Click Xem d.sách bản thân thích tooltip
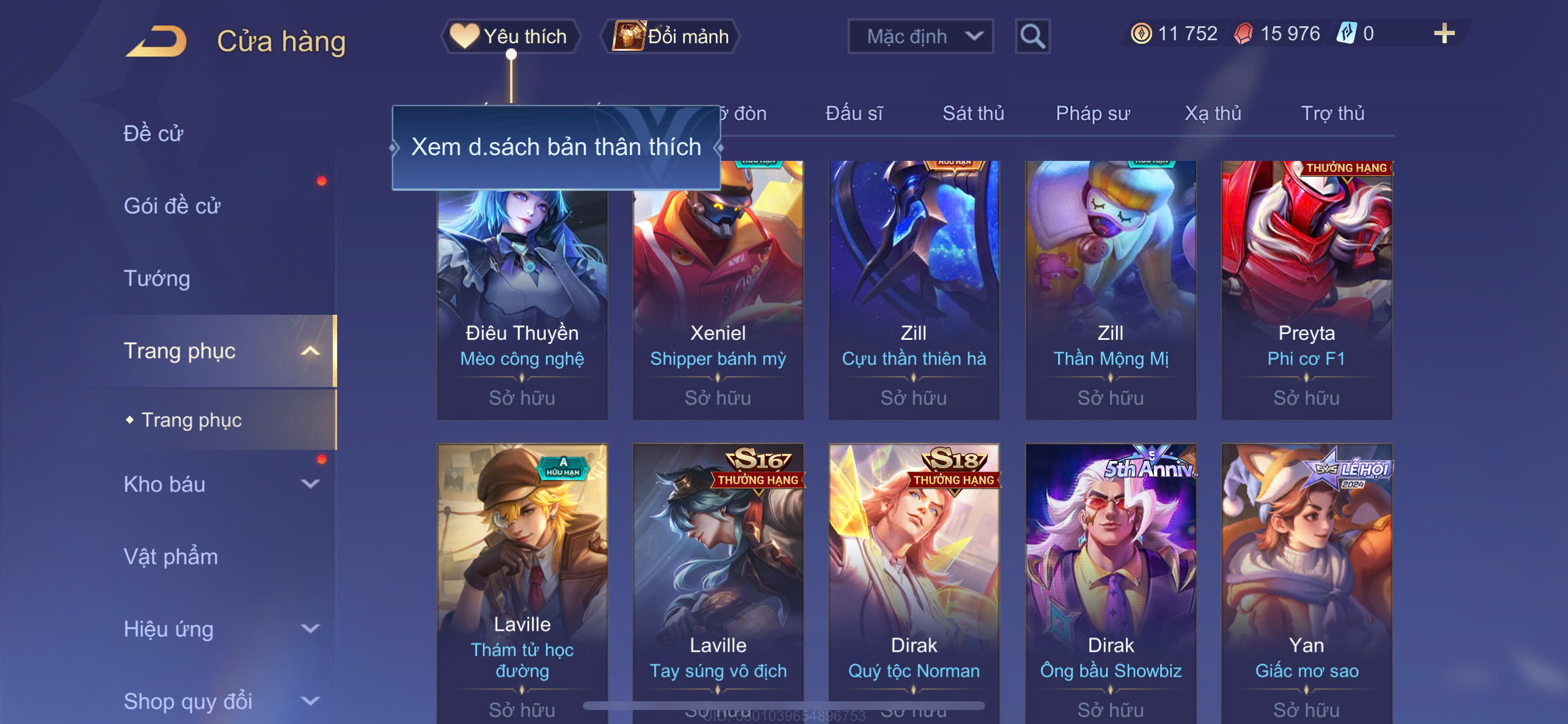 pyautogui.click(x=556, y=147)
